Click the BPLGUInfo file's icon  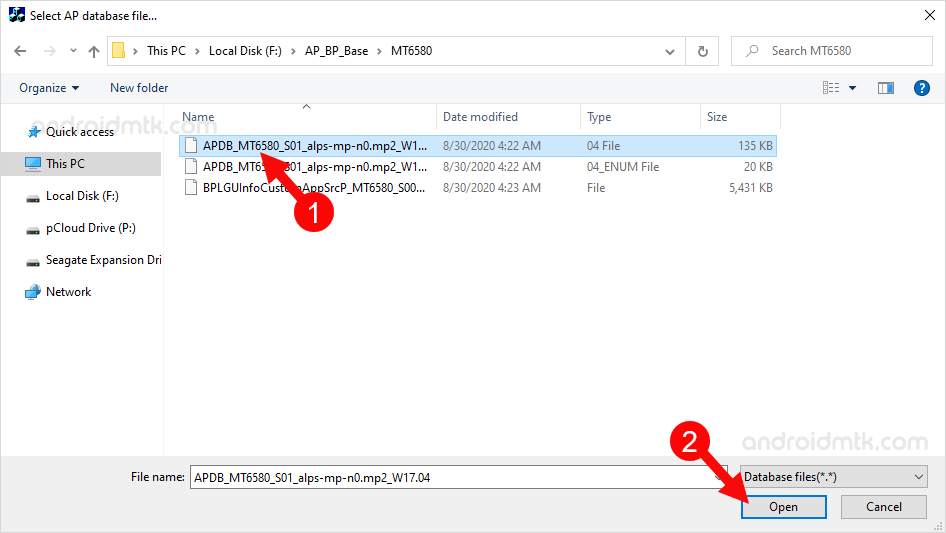[x=191, y=188]
